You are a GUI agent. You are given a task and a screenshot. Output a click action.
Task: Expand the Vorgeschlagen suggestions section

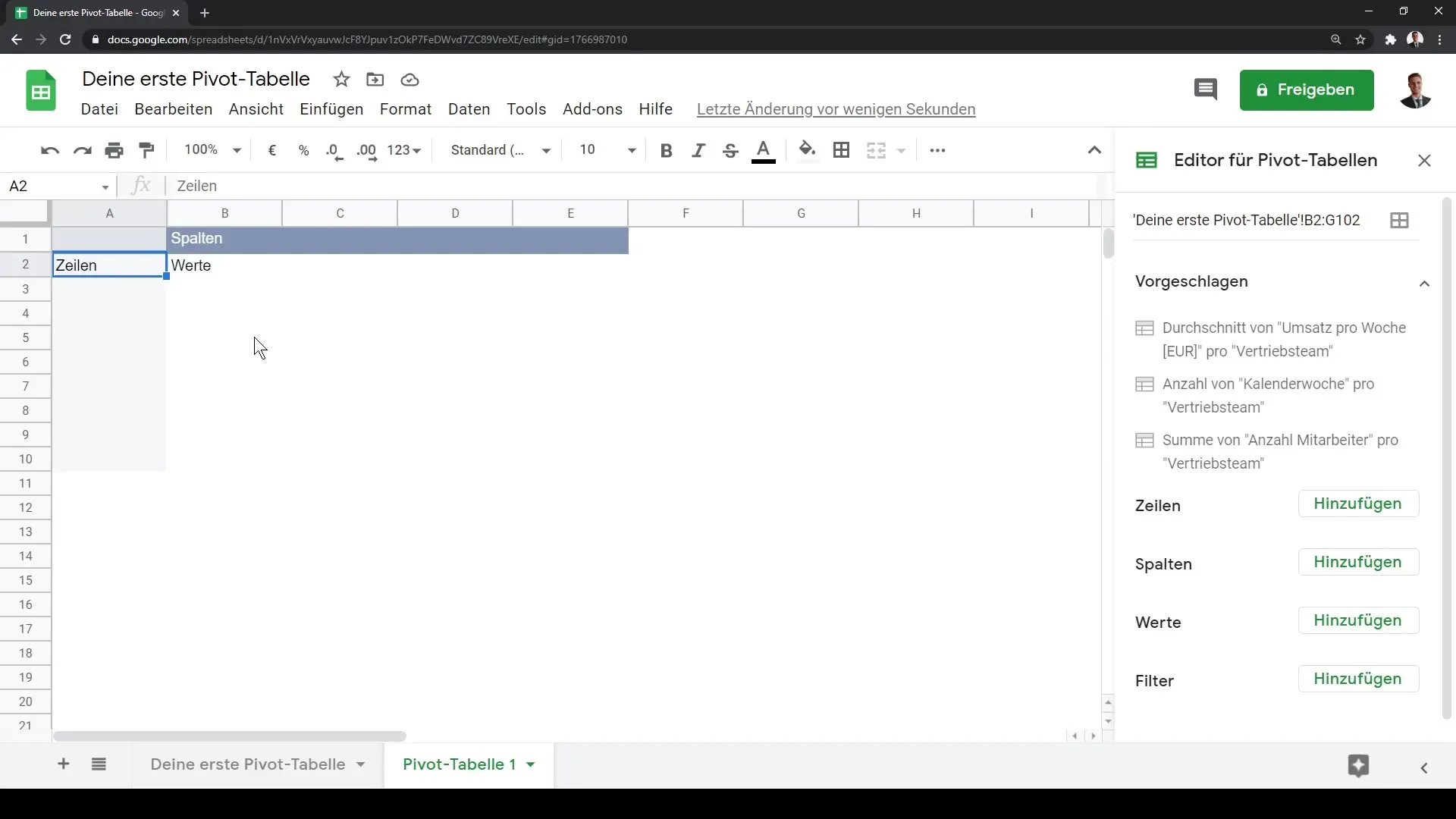(x=1424, y=281)
